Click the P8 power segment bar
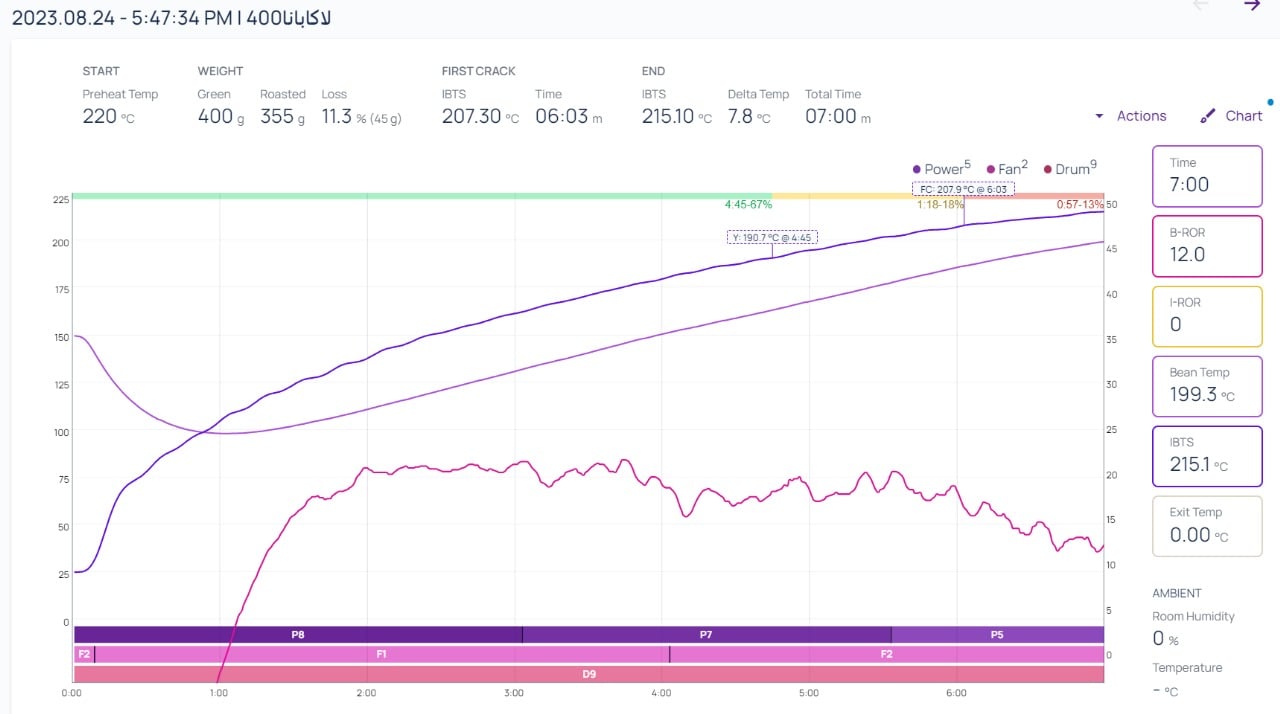1280x714 pixels. tap(298, 635)
